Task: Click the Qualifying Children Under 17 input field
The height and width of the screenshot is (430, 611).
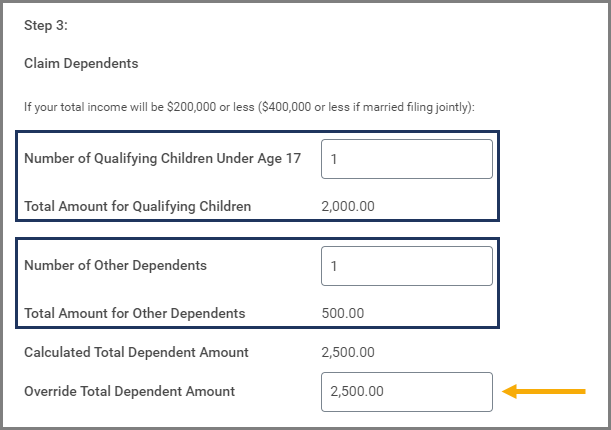Action: click(406, 159)
